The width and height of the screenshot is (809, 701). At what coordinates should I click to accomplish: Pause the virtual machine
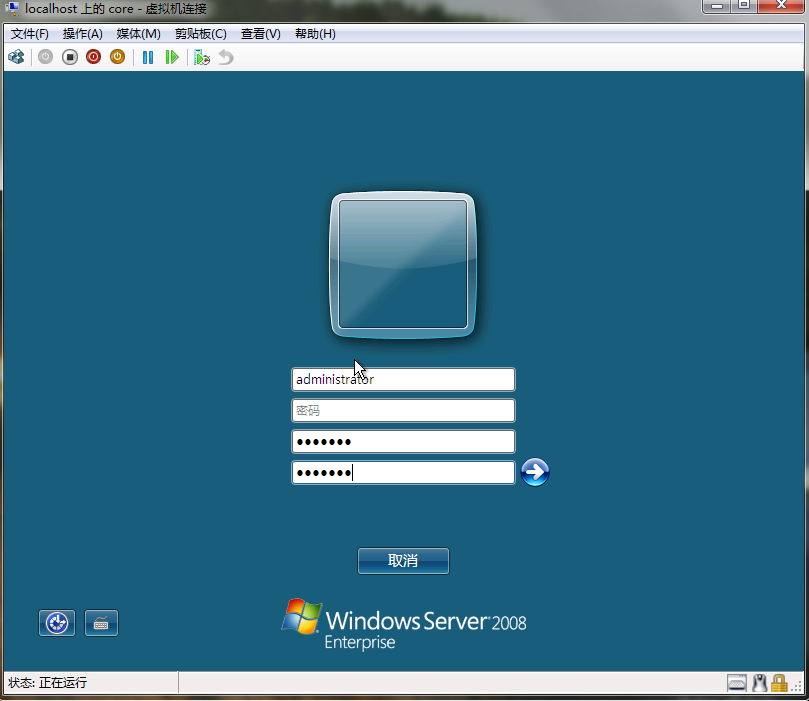pyautogui.click(x=148, y=57)
